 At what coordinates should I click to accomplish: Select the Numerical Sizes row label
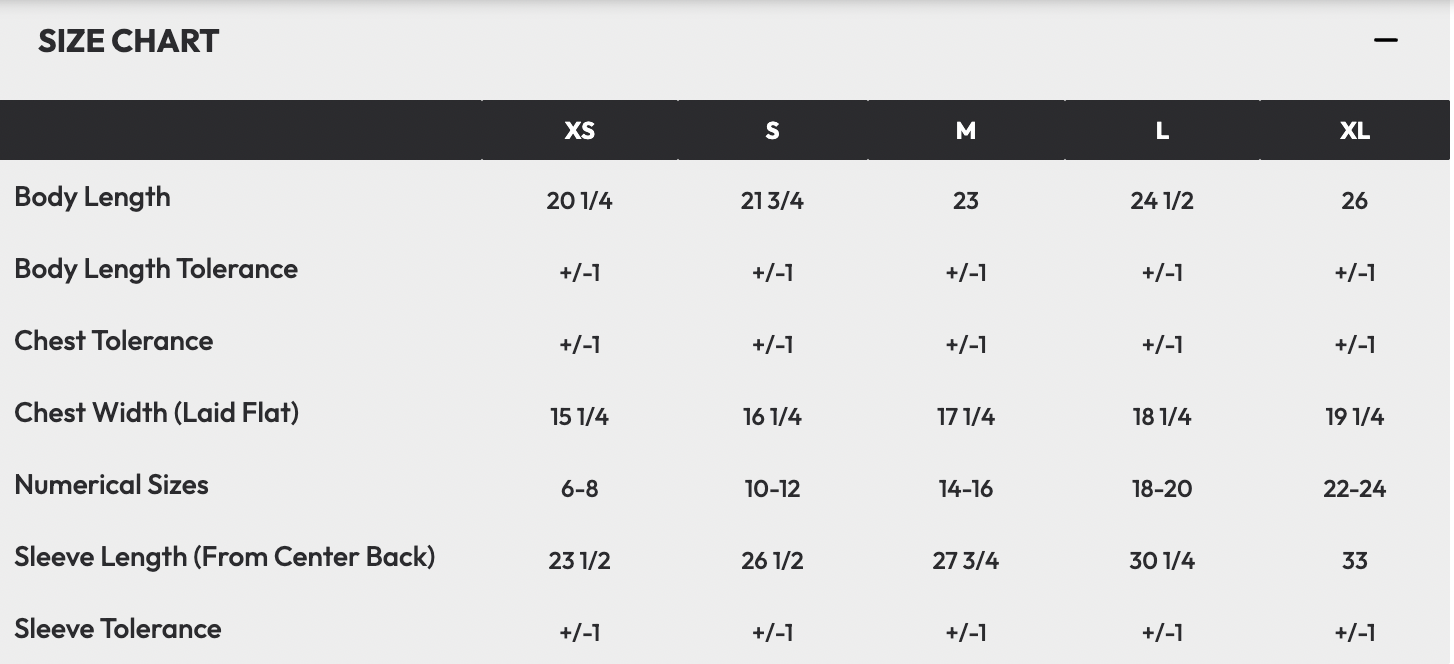click(112, 485)
